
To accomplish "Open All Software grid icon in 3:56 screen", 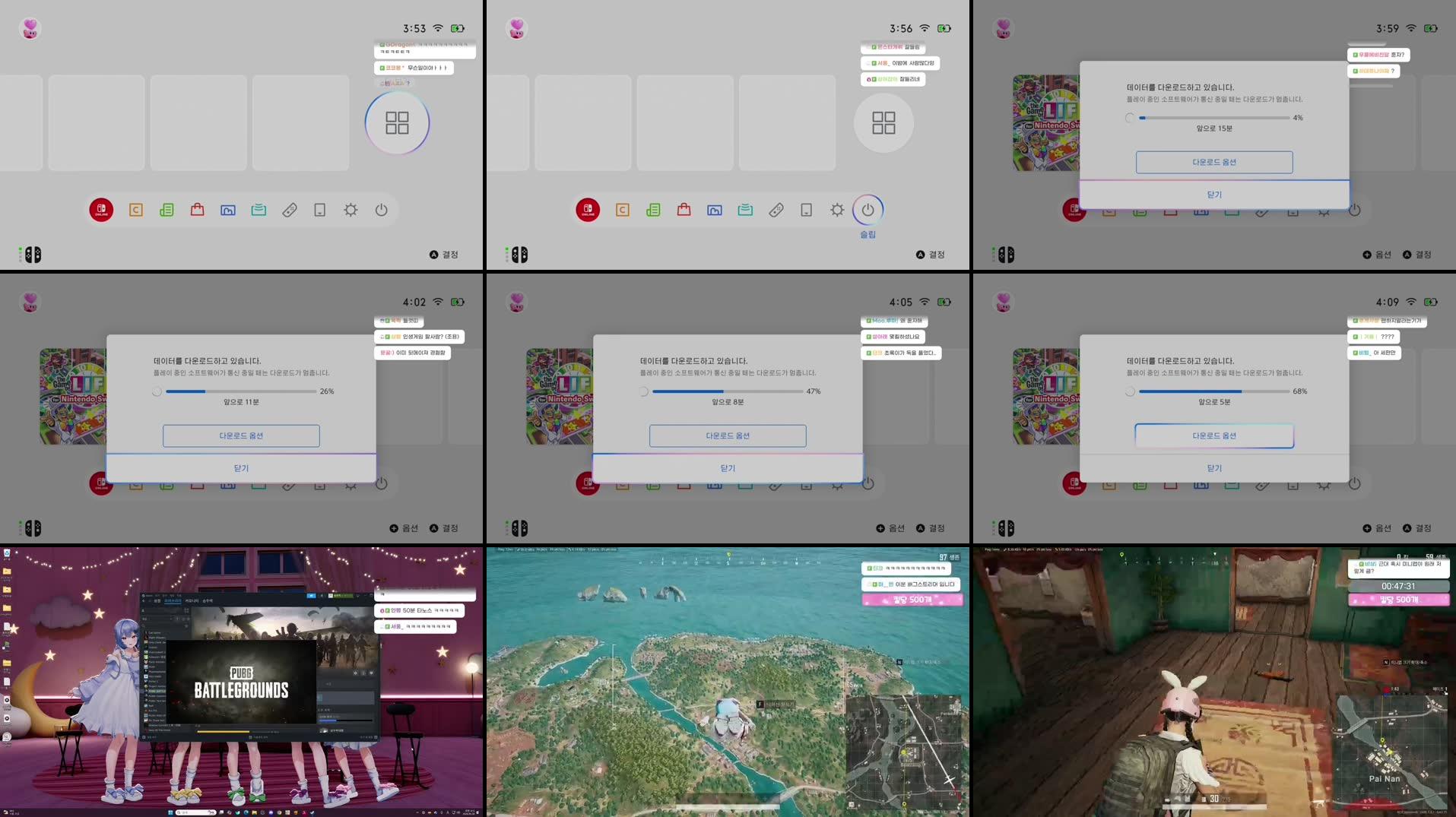I will [x=883, y=123].
